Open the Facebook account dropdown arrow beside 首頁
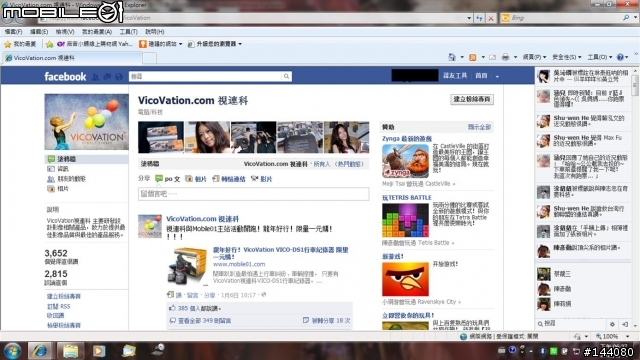This screenshot has width=640, height=360. (x=497, y=76)
